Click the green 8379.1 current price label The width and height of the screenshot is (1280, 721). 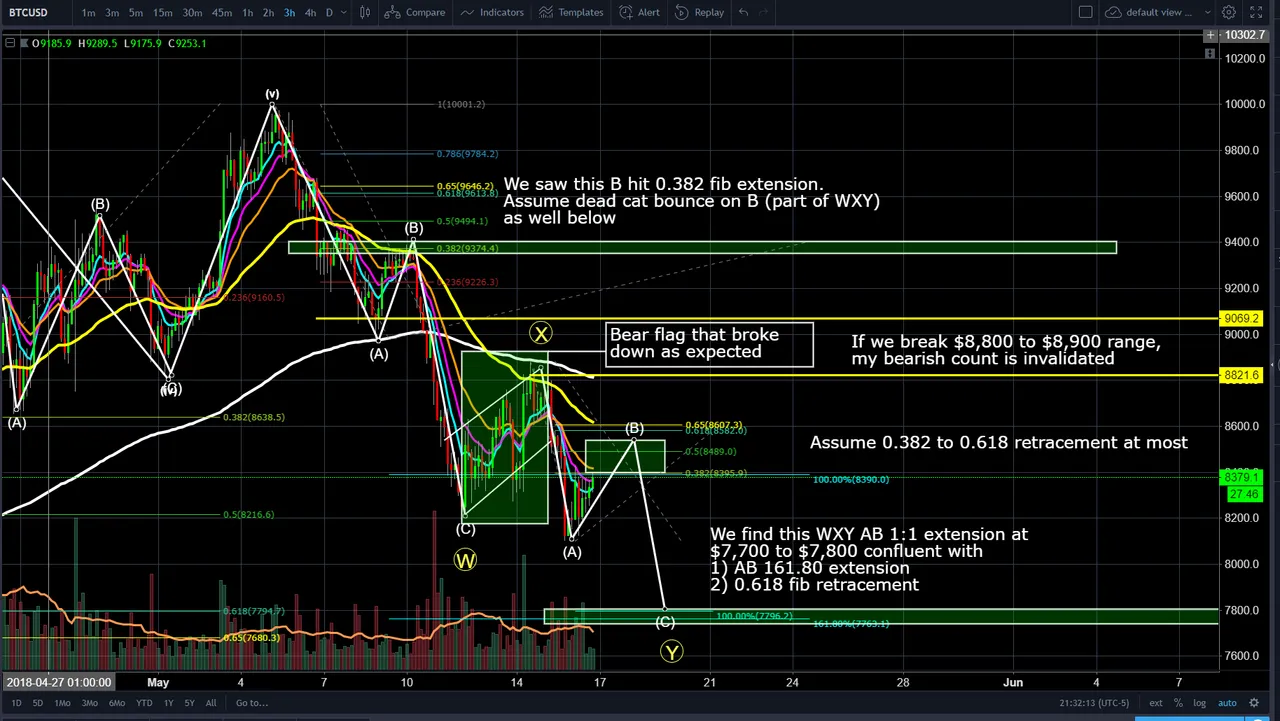coord(1242,478)
